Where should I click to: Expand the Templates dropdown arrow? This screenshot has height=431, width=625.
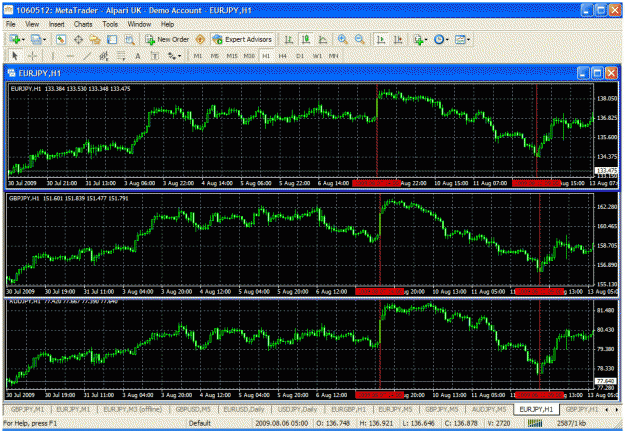pyautogui.click(x=468, y=39)
